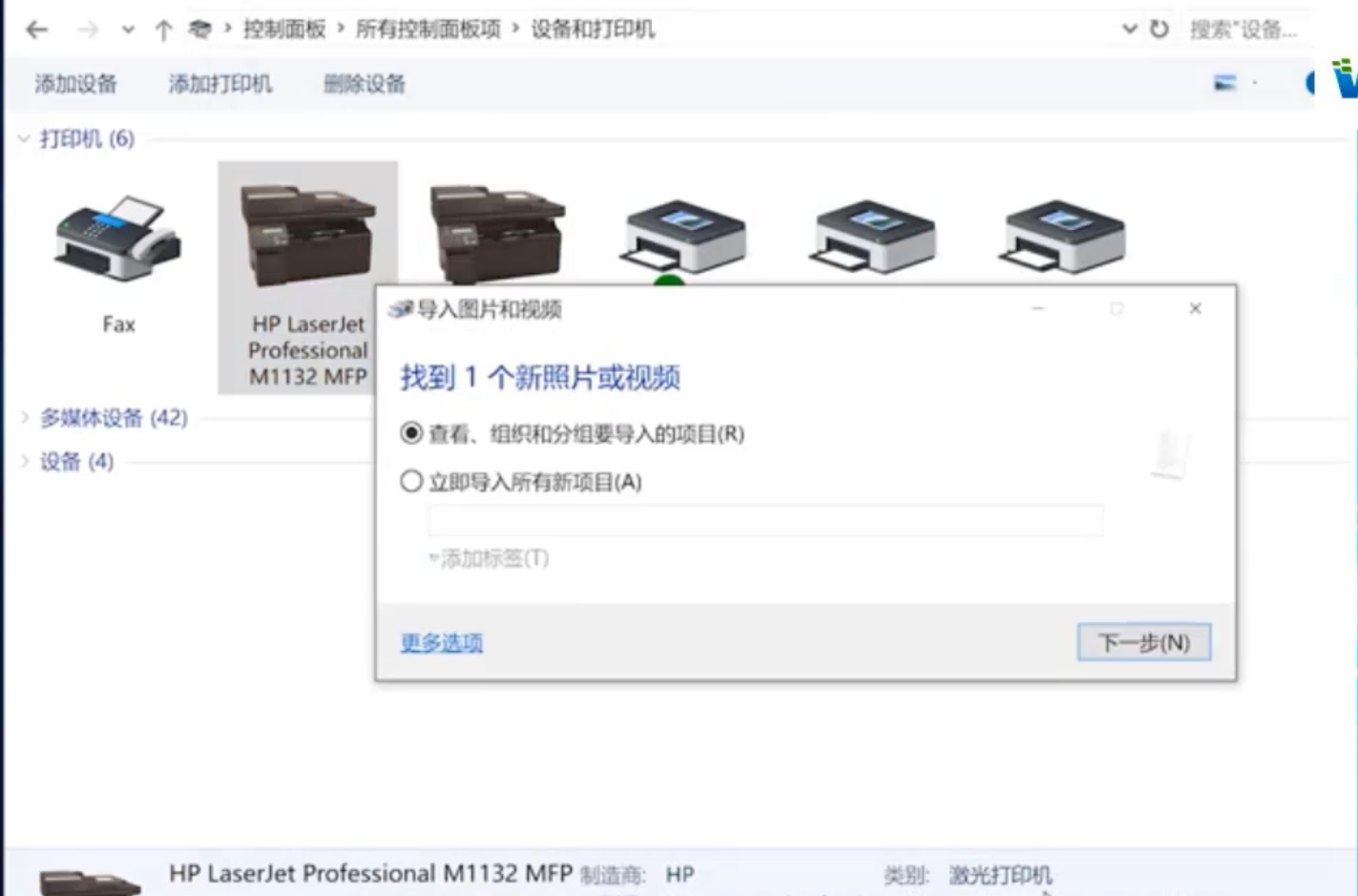Click 添加打印机 in the command bar

pyautogui.click(x=219, y=84)
